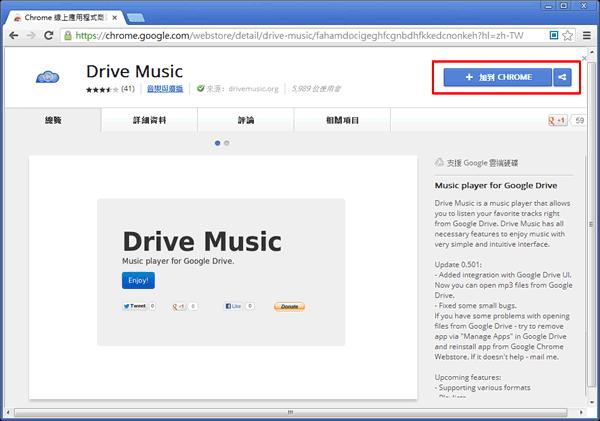Click the orange Donate button
600x421 pixels.
[x=289, y=307]
